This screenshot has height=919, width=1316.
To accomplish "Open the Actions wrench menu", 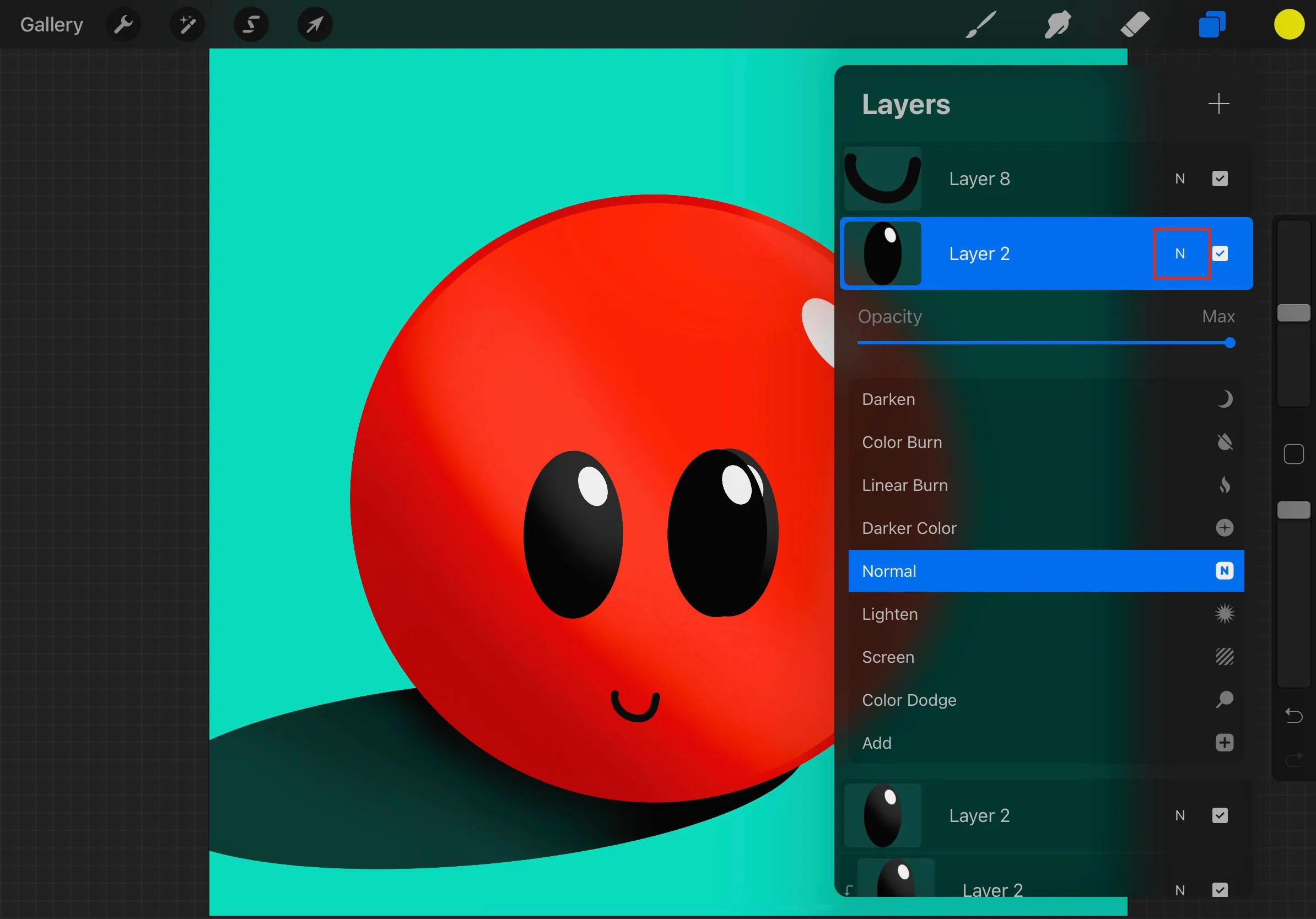I will pos(123,24).
